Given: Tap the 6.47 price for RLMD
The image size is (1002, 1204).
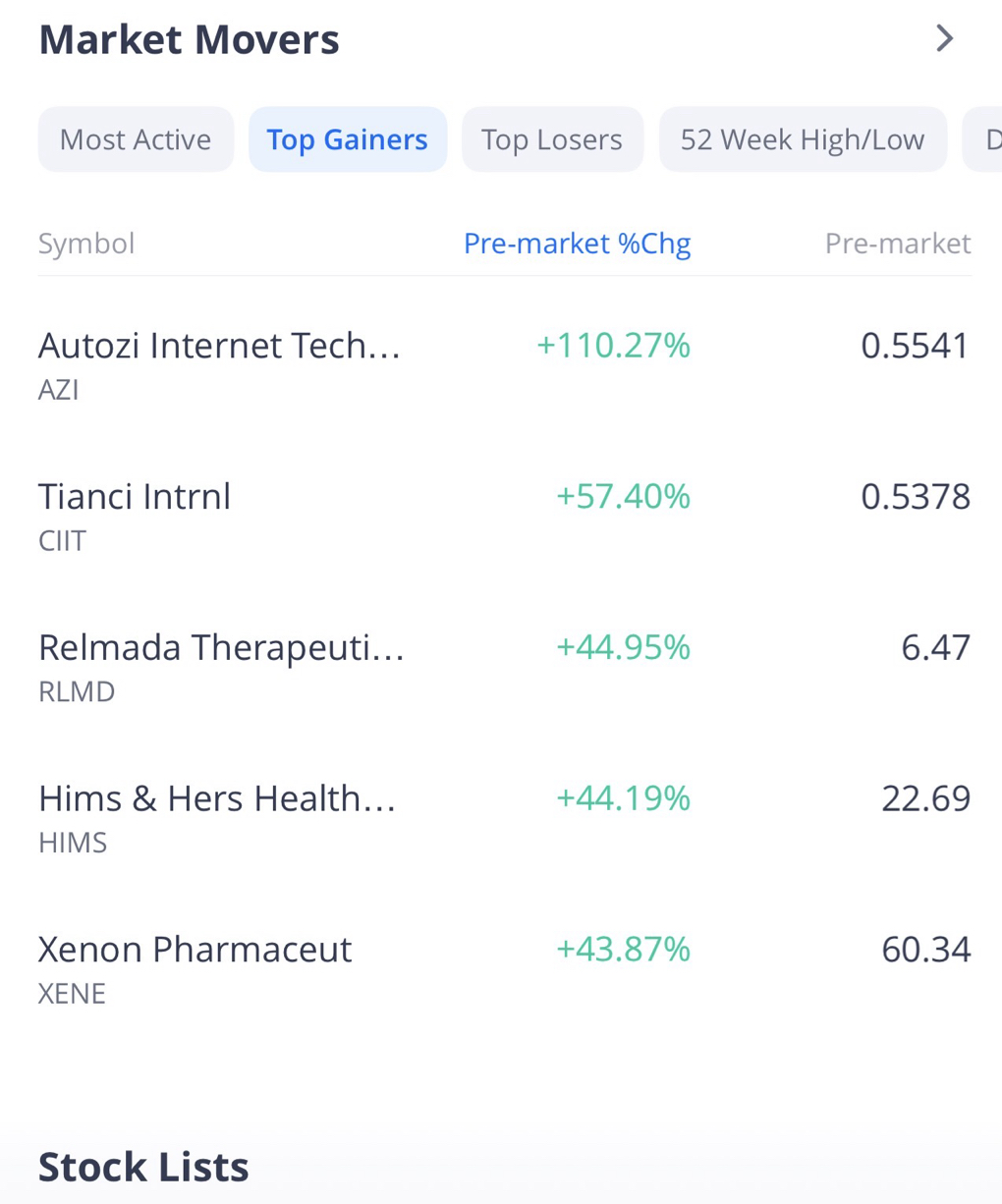Looking at the screenshot, I should click(x=936, y=647).
